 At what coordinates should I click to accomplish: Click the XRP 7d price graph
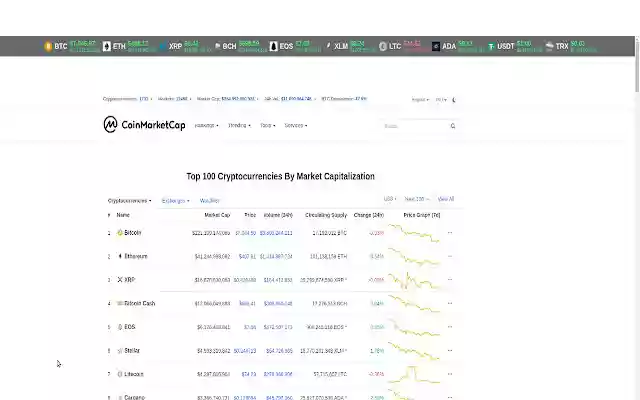pyautogui.click(x=414, y=280)
